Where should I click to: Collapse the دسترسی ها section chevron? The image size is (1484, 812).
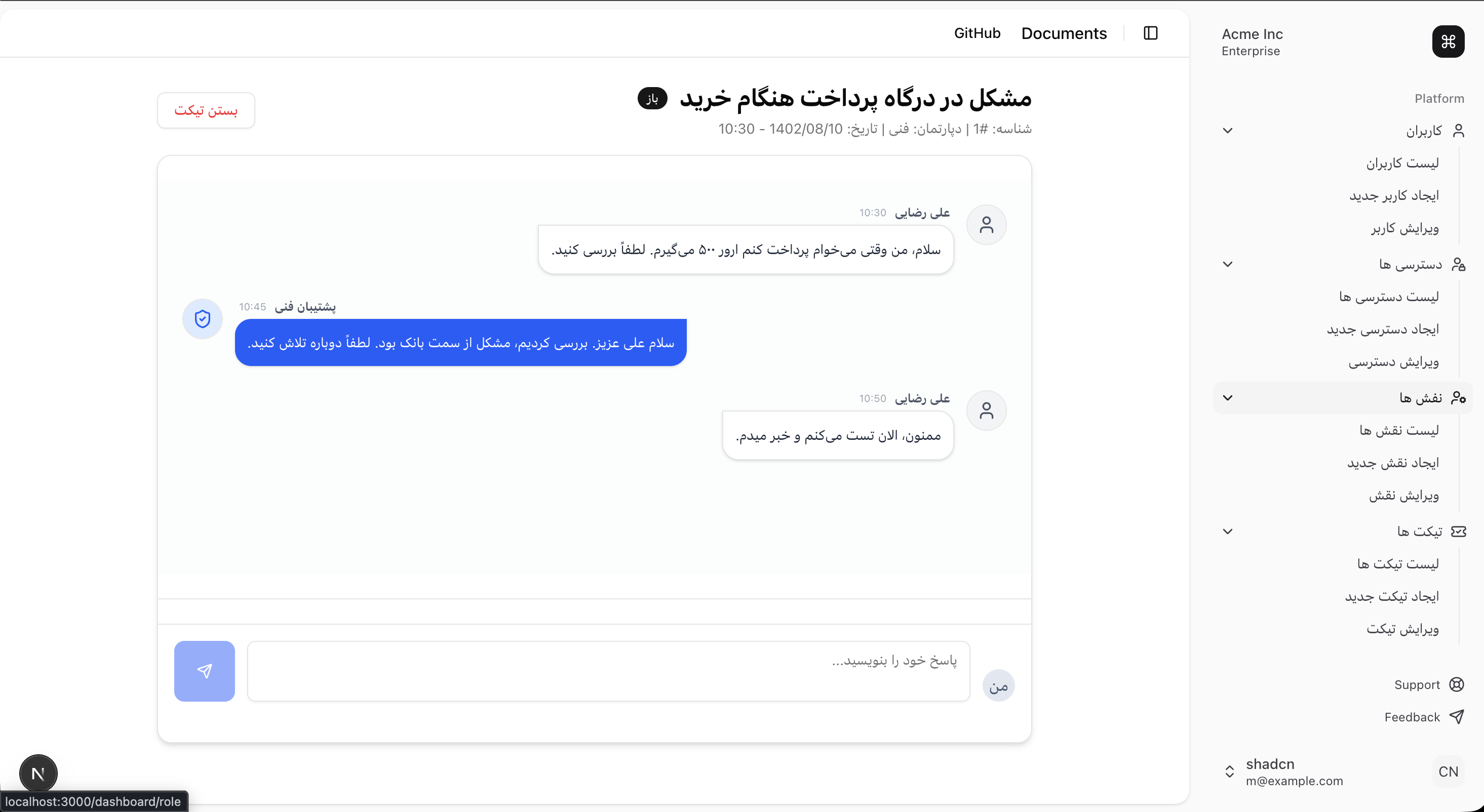pyautogui.click(x=1228, y=264)
